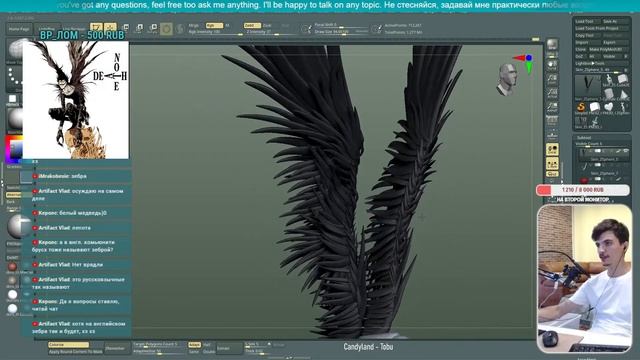This screenshot has height=360, width=640.
Task: Click the AAHalf view icon
Action: [x=552, y=107]
